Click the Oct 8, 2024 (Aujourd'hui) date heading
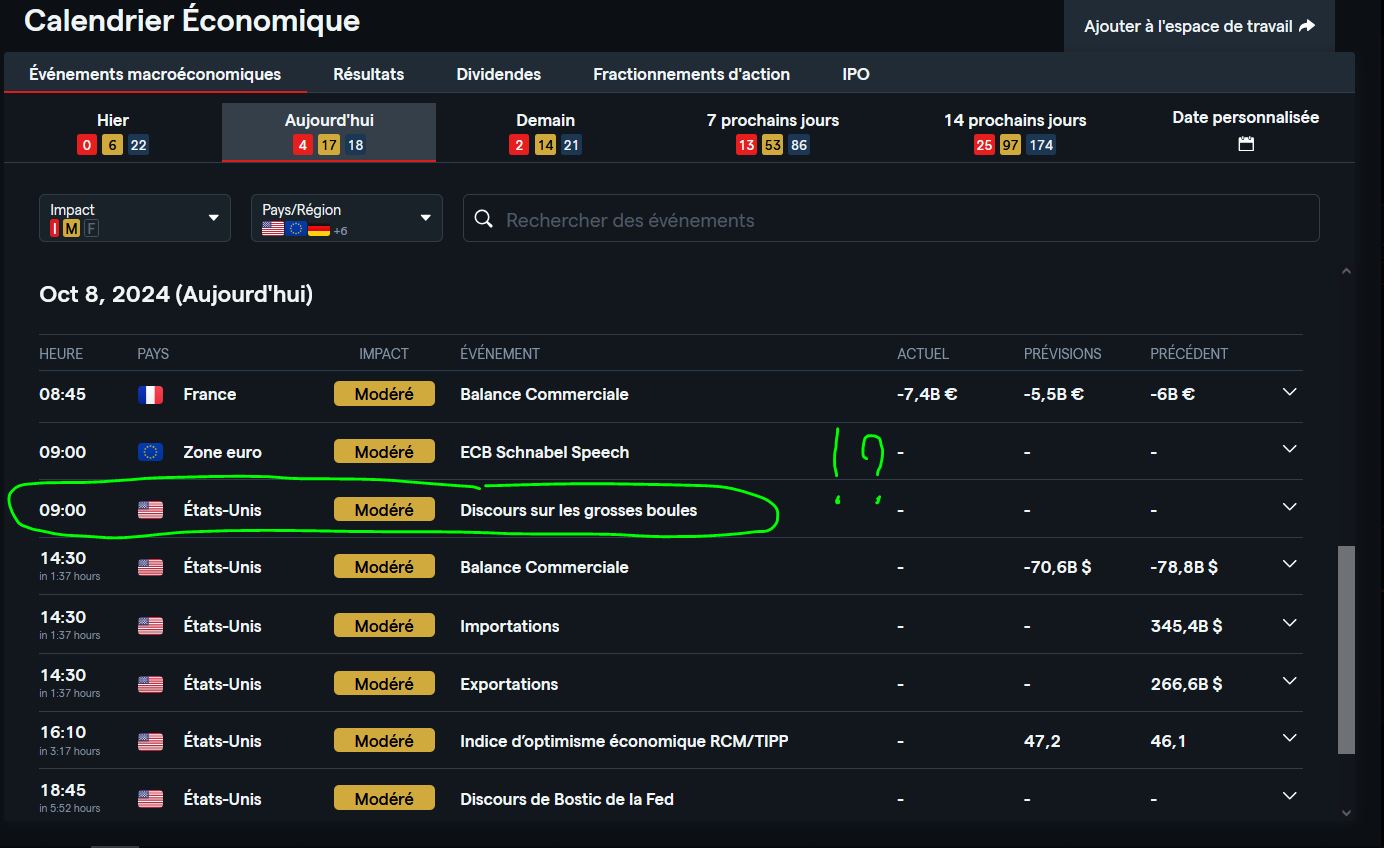This screenshot has height=848, width=1384. pos(176,295)
